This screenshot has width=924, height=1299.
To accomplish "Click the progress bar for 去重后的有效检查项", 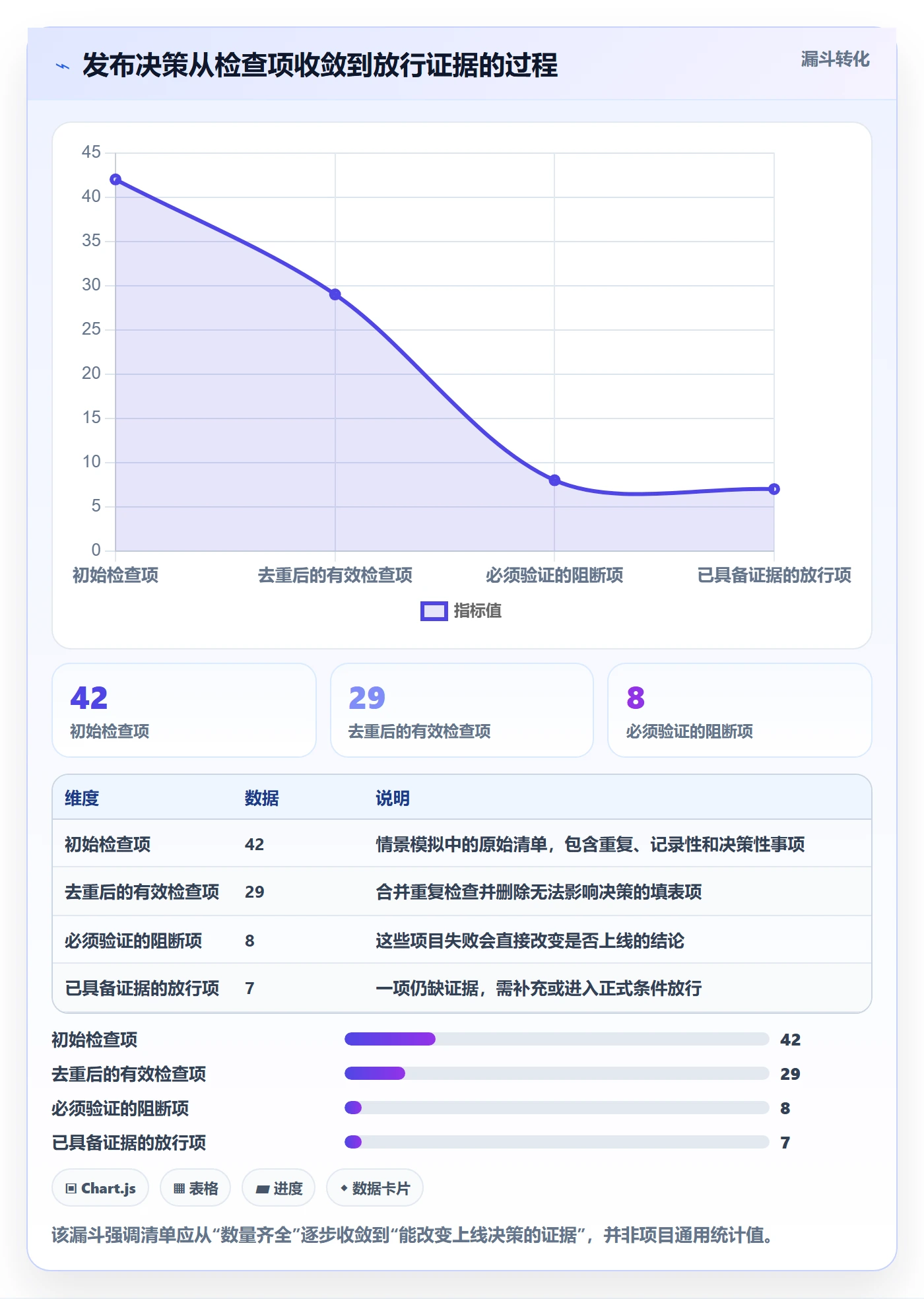I will 556,1073.
